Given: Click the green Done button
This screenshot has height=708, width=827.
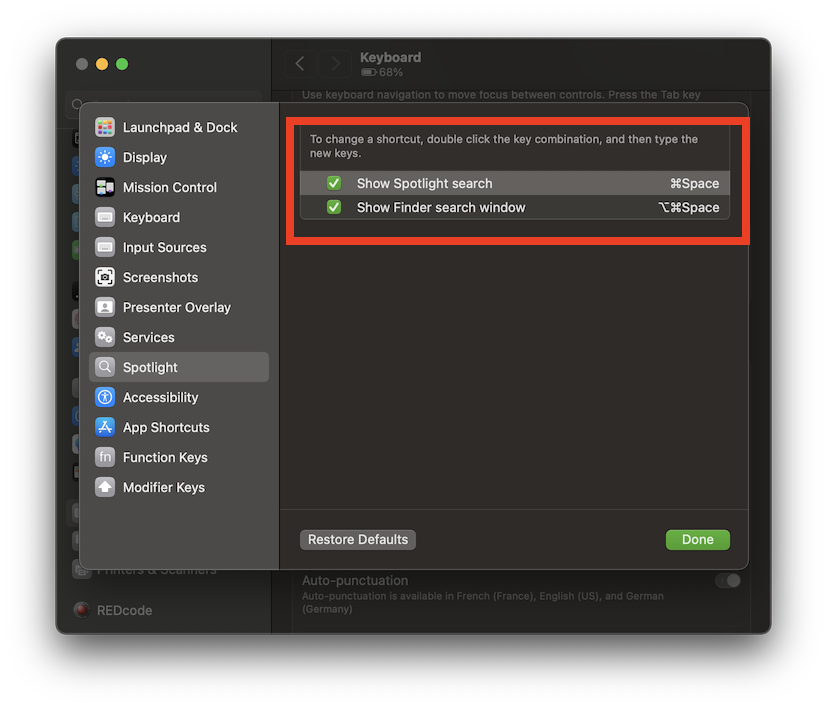Looking at the screenshot, I should coord(698,540).
